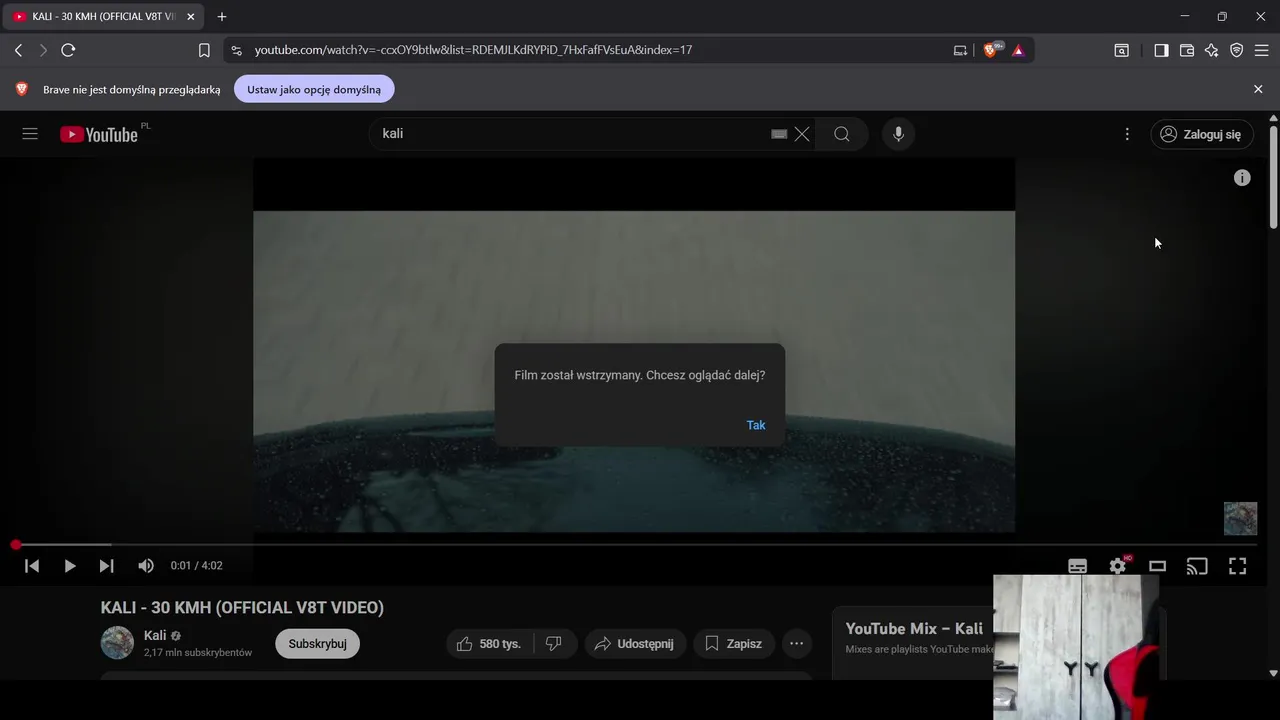The width and height of the screenshot is (1280, 720).
Task: Set Brave as default browser
Action: tap(314, 89)
